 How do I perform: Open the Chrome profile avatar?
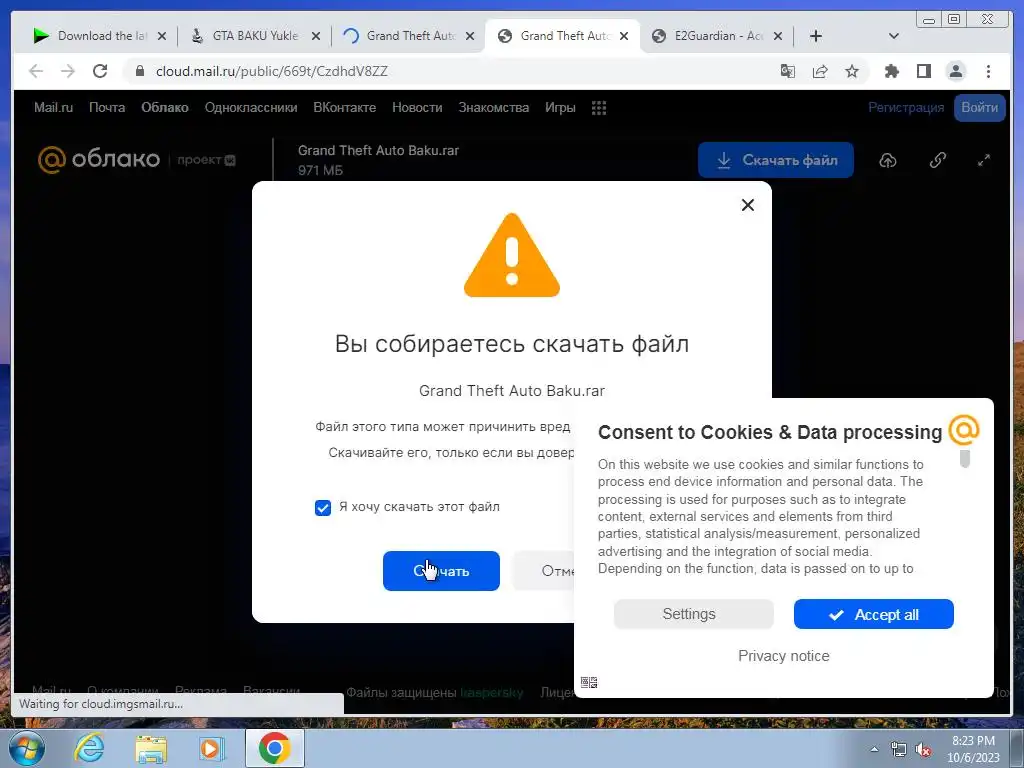coord(955,71)
